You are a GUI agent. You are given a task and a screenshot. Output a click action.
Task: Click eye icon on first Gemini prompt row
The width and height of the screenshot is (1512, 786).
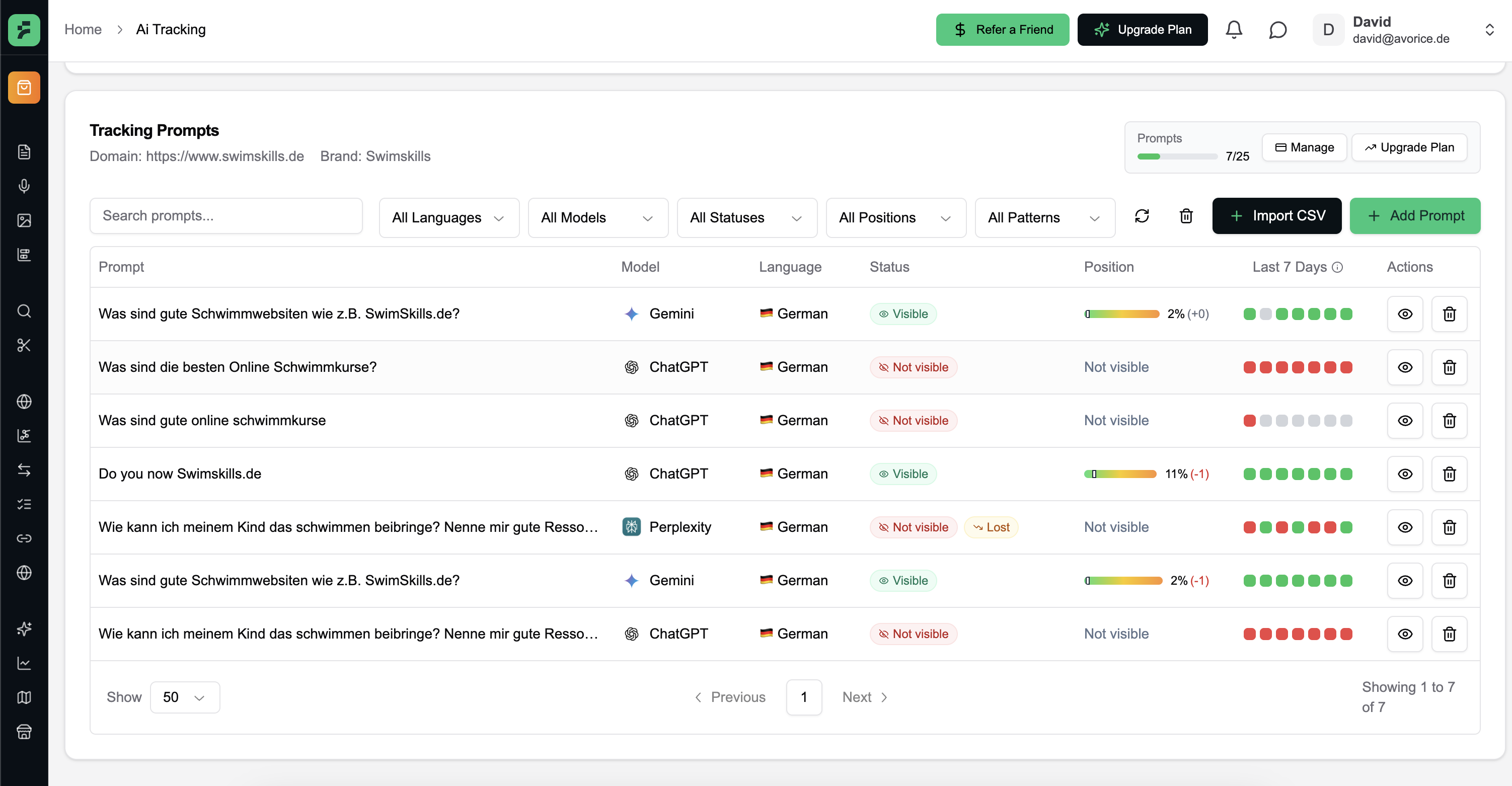tap(1405, 314)
